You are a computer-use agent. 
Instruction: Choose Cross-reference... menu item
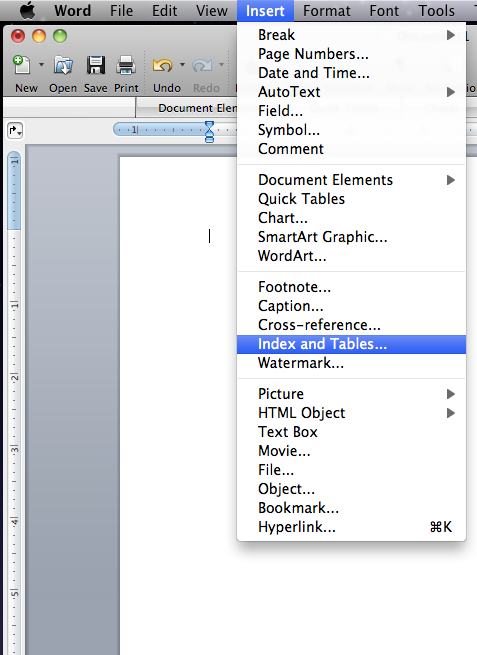click(x=351, y=325)
